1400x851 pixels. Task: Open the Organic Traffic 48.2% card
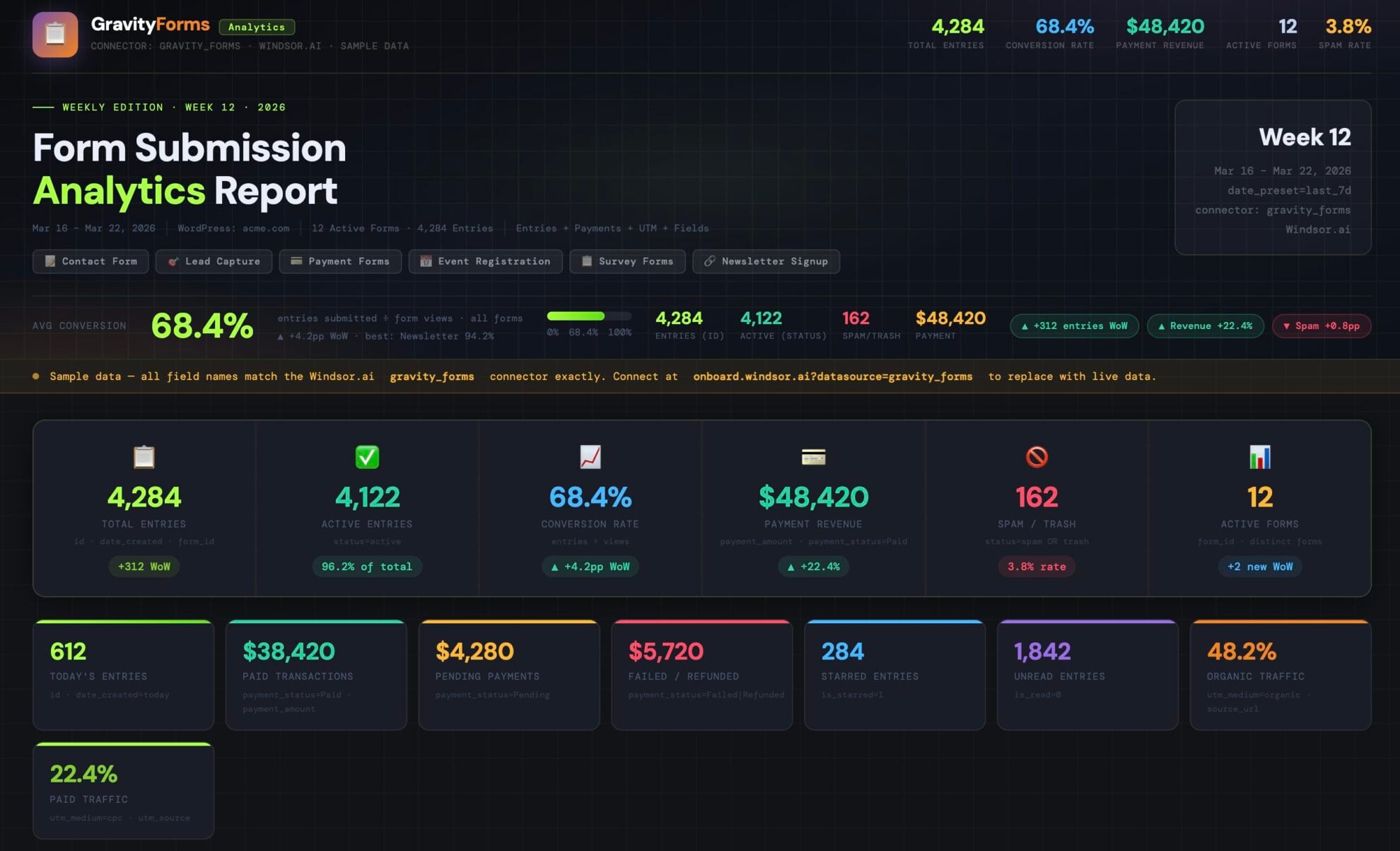tap(1281, 675)
